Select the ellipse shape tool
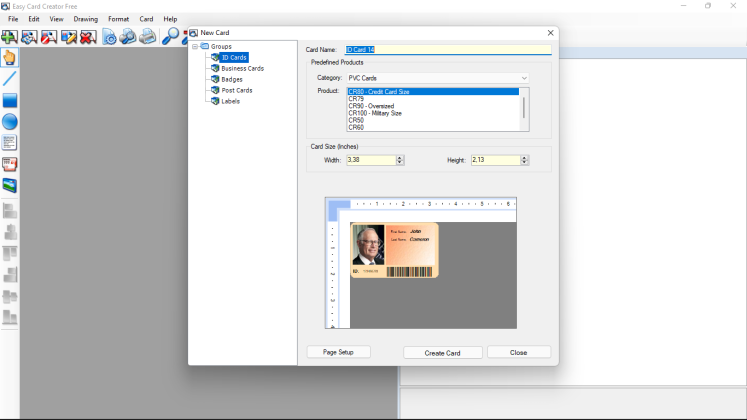The width and height of the screenshot is (747, 420). pyautogui.click(x=10, y=121)
